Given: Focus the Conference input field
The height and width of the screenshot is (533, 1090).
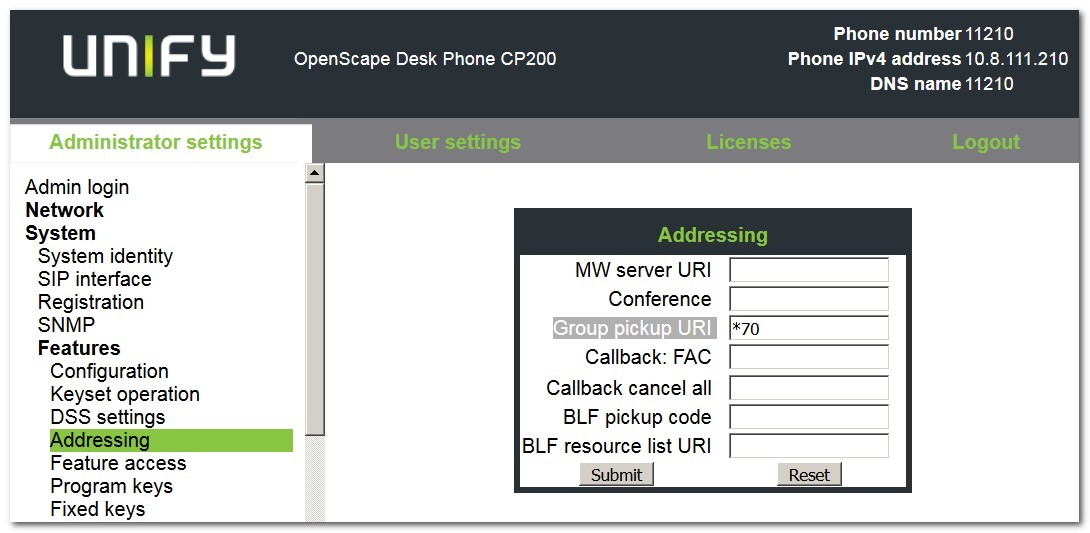Looking at the screenshot, I should coord(808,299).
